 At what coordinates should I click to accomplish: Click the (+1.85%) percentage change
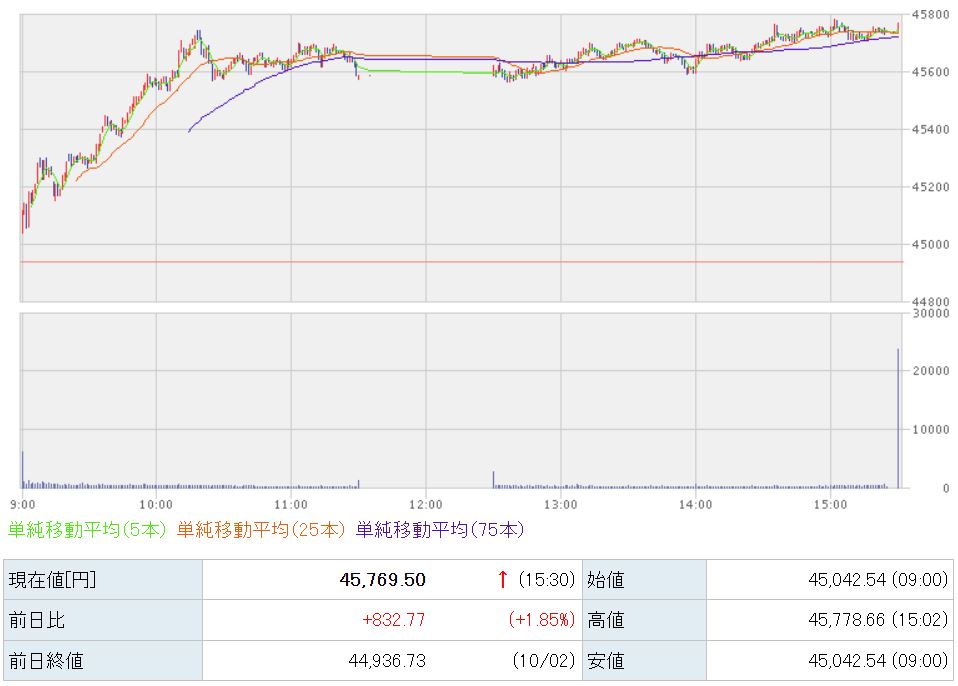pyautogui.click(x=541, y=620)
